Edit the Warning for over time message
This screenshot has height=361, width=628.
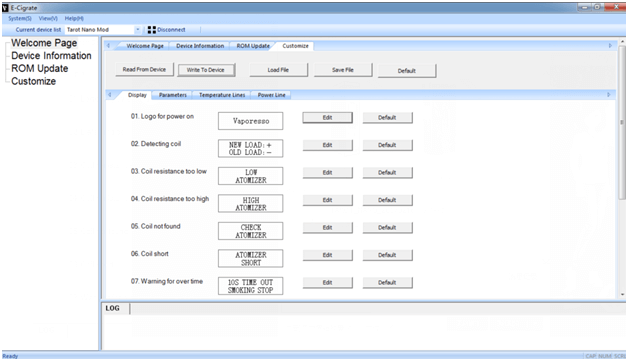328,282
